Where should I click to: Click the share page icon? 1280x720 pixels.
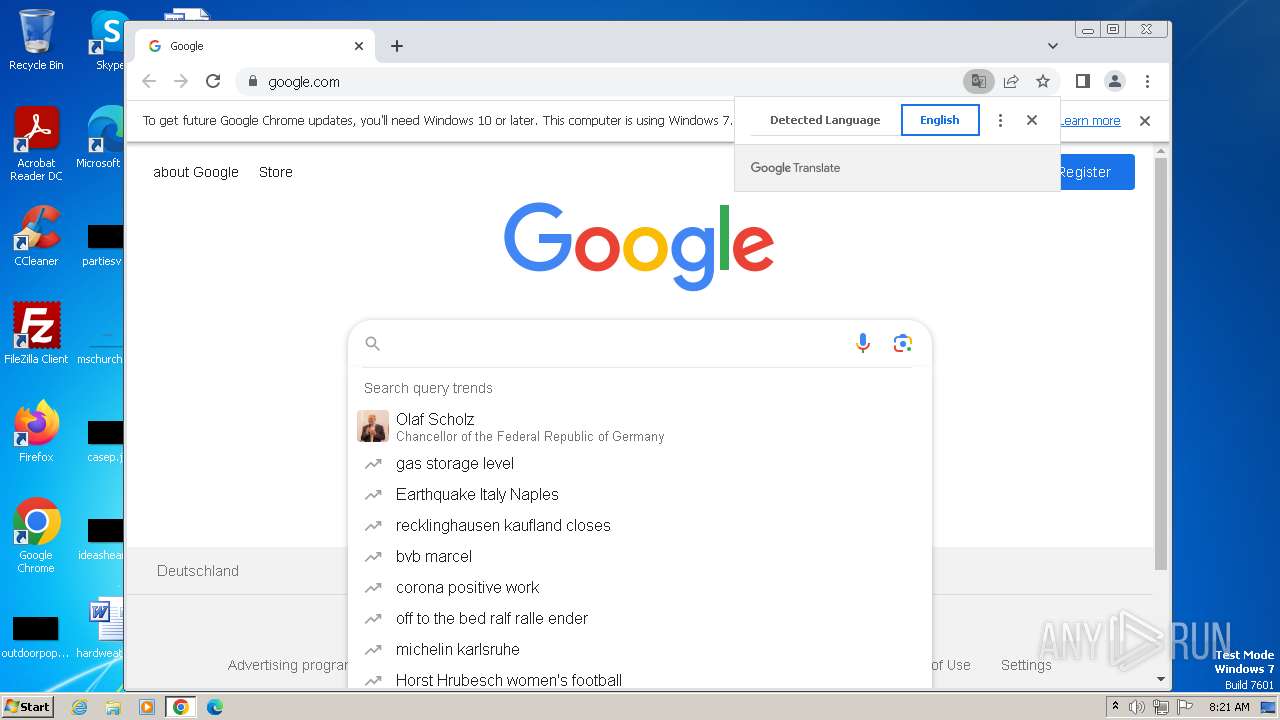1011,82
